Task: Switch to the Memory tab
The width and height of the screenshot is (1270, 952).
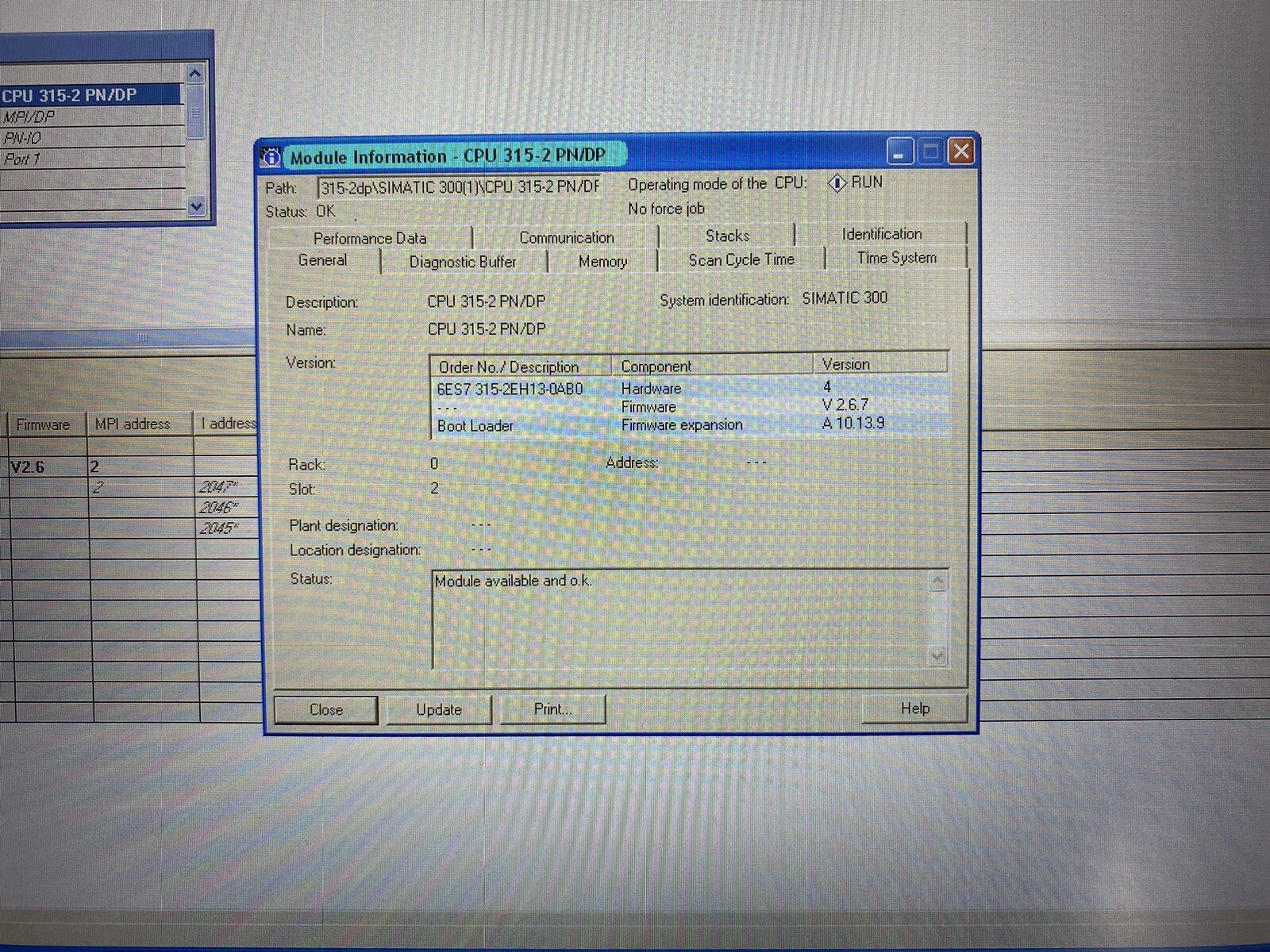Action: coord(602,261)
